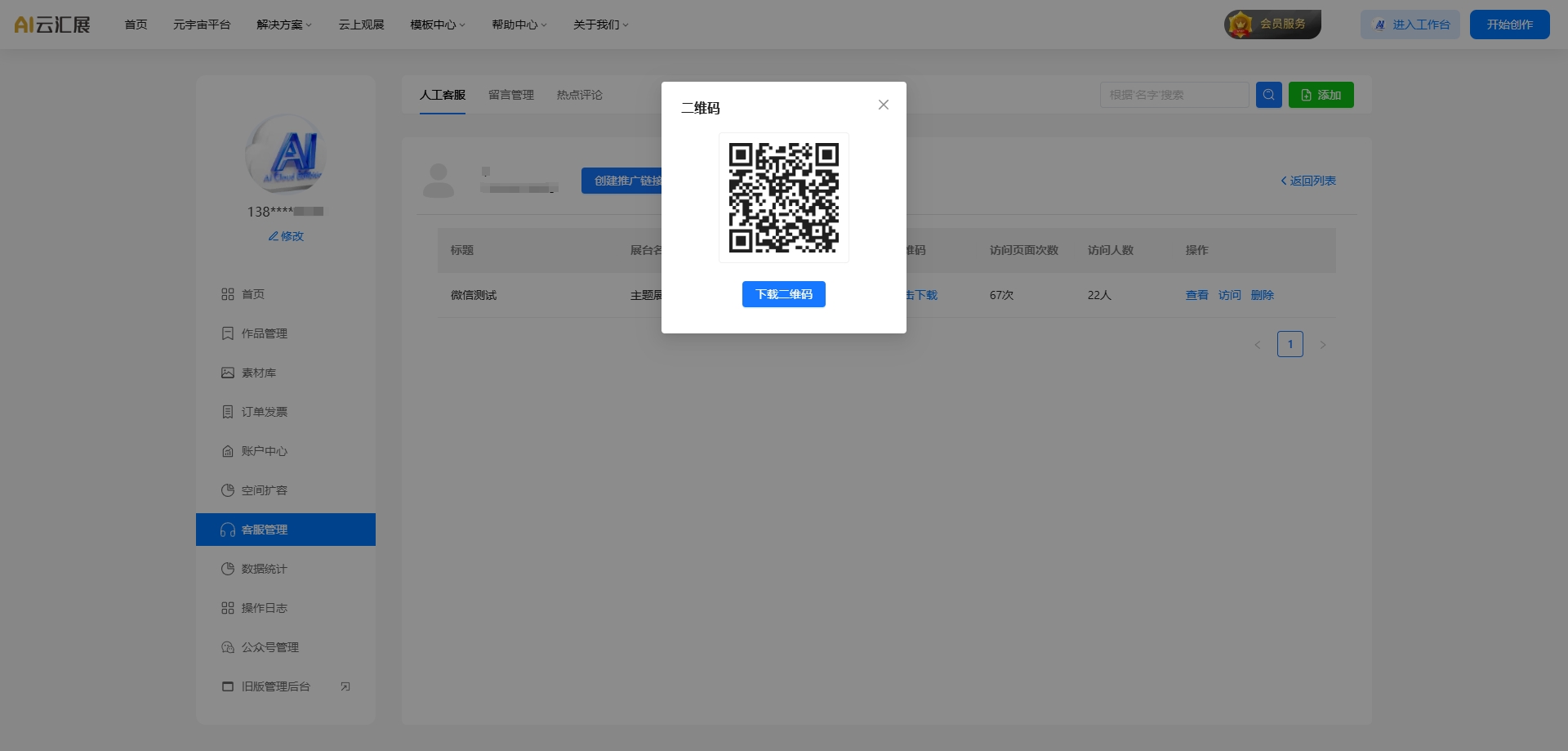Click the 根据名字搜索 input field
The image size is (1568, 751).
pyautogui.click(x=1174, y=94)
